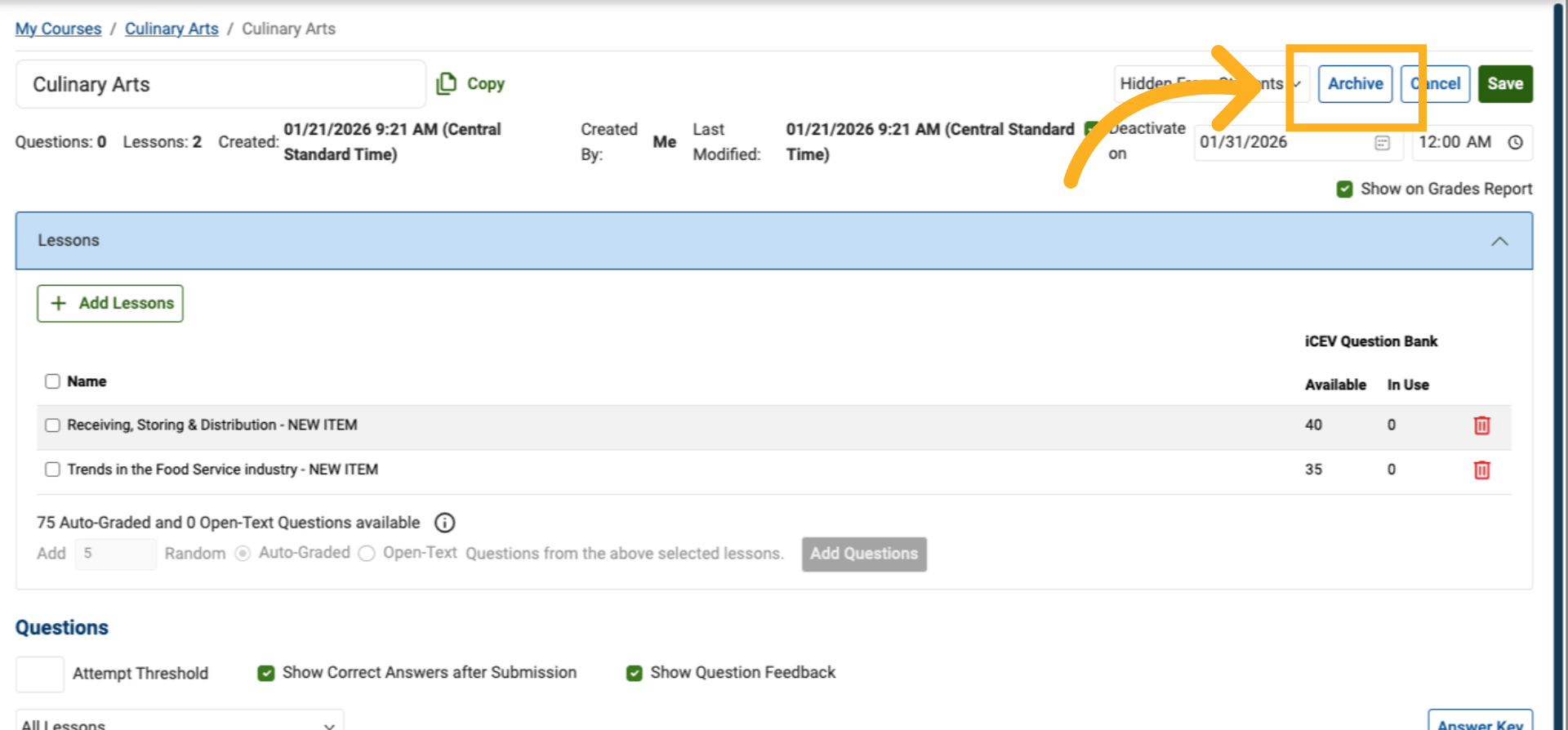Image resolution: width=1568 pixels, height=730 pixels.
Task: Click the Available value 40
Action: tap(1313, 425)
